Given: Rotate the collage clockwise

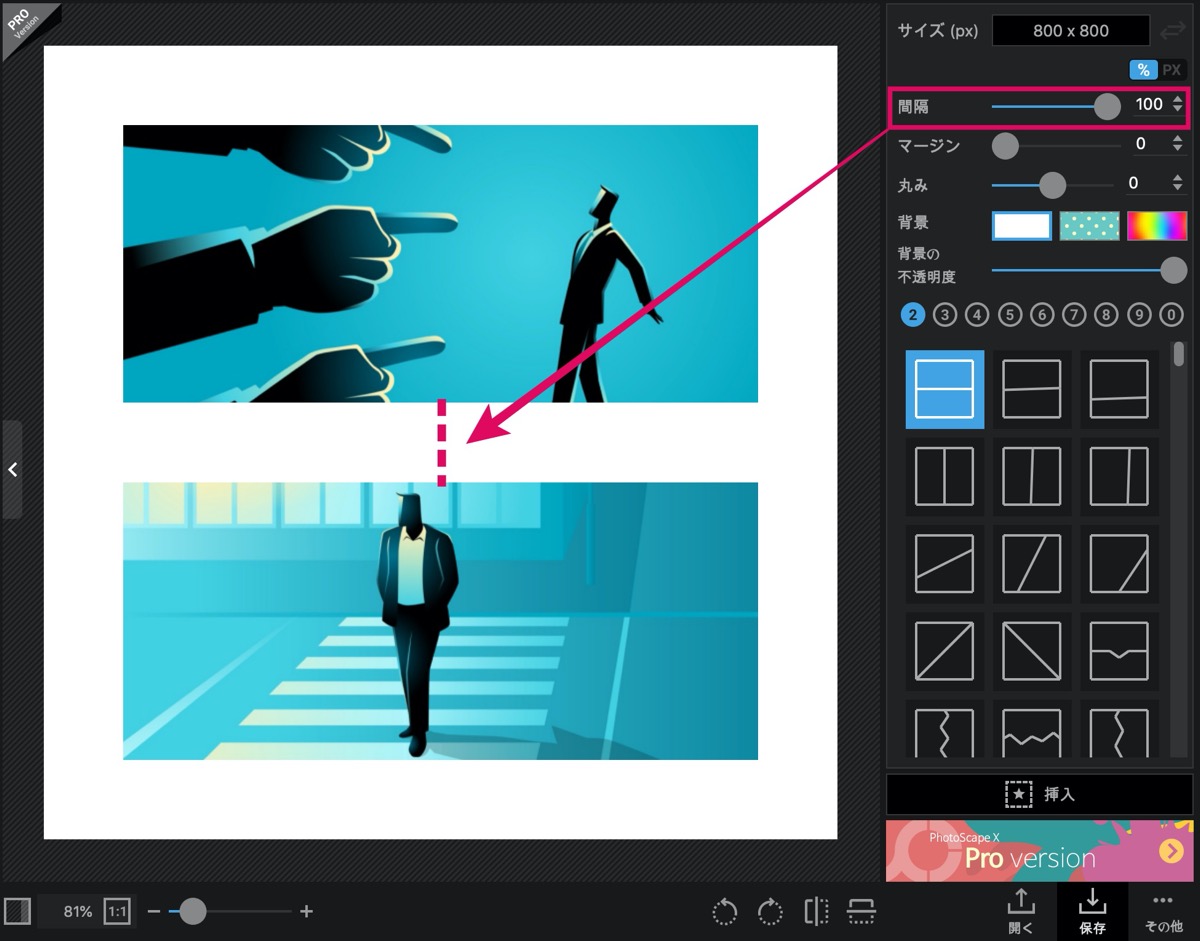Looking at the screenshot, I should pyautogui.click(x=770, y=911).
